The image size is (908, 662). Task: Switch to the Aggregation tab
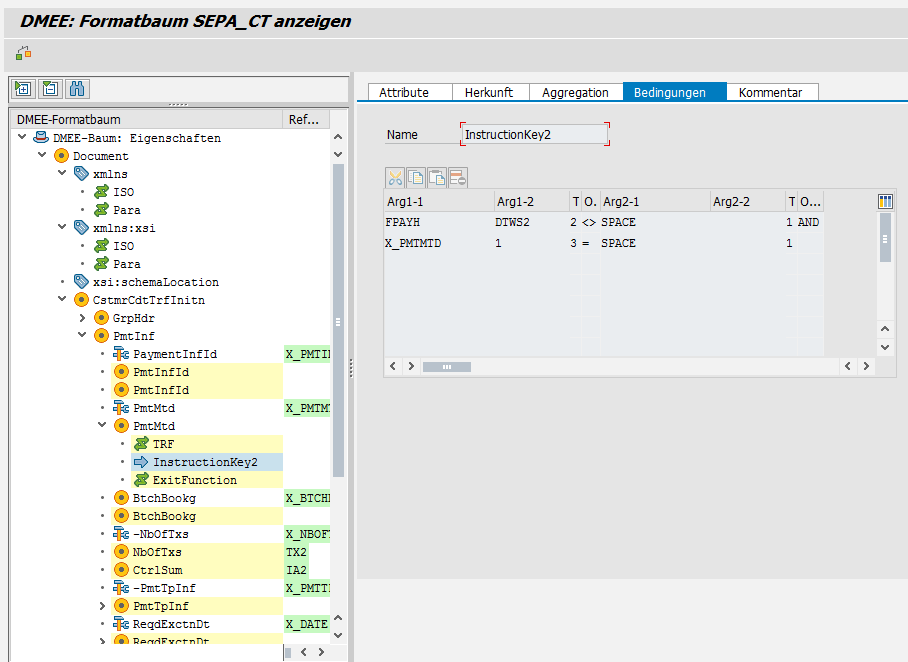(575, 92)
